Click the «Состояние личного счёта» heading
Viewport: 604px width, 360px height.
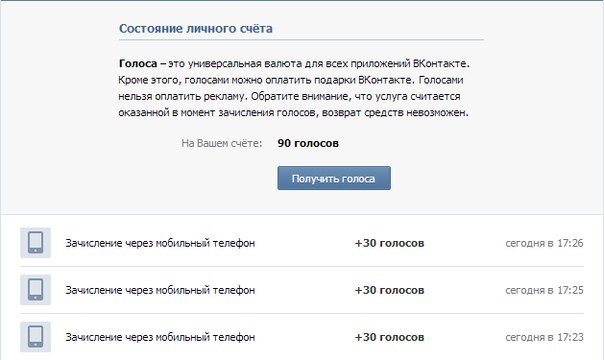(196, 28)
